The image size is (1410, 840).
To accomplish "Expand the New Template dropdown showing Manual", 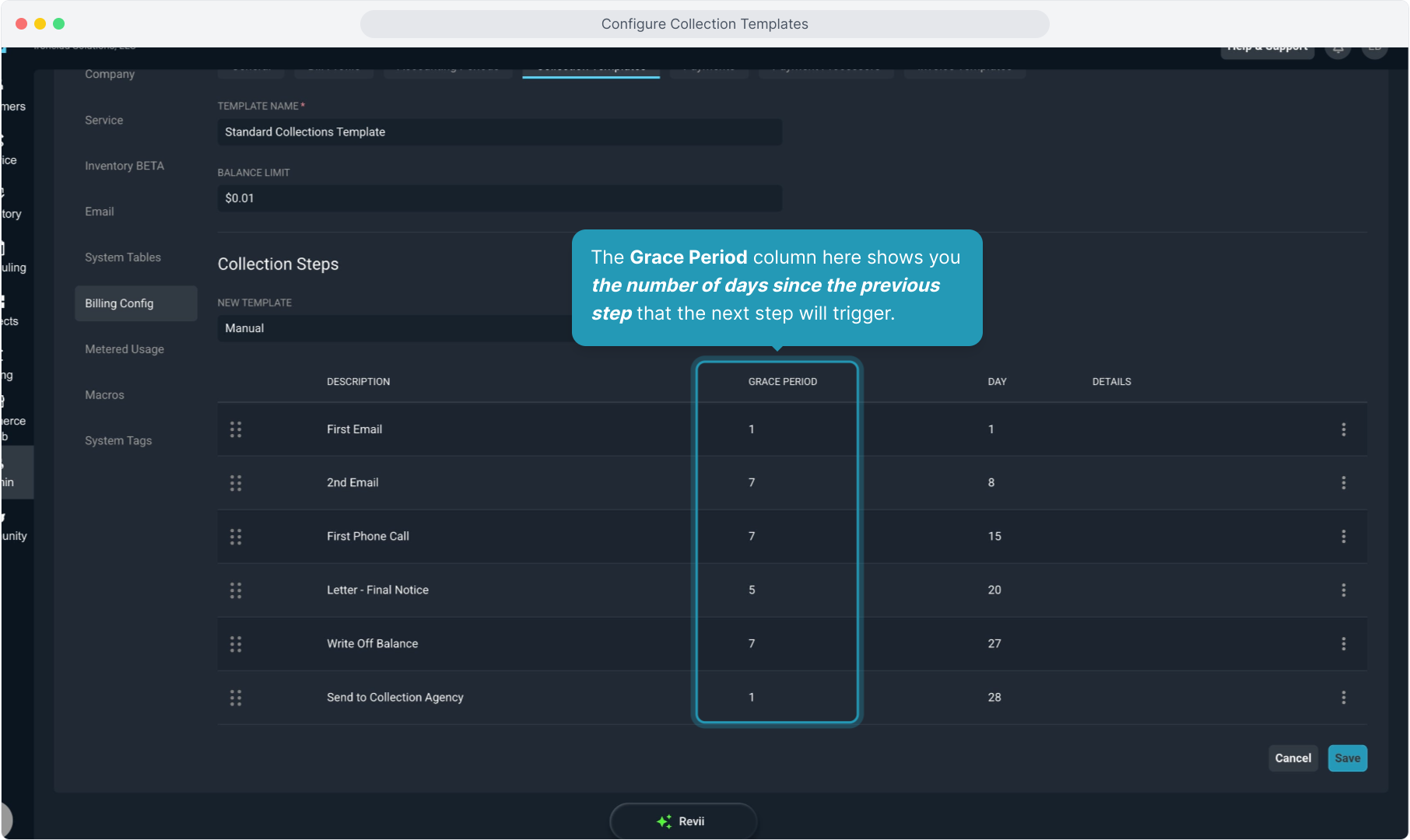I will coord(394,328).
